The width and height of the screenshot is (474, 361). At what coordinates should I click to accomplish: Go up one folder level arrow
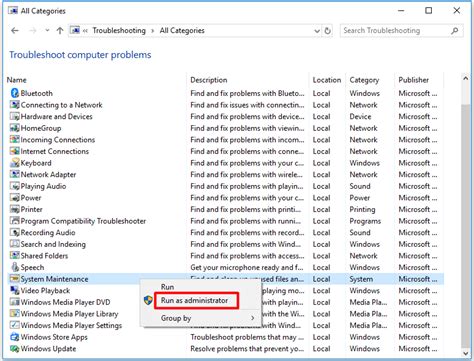coord(60,31)
